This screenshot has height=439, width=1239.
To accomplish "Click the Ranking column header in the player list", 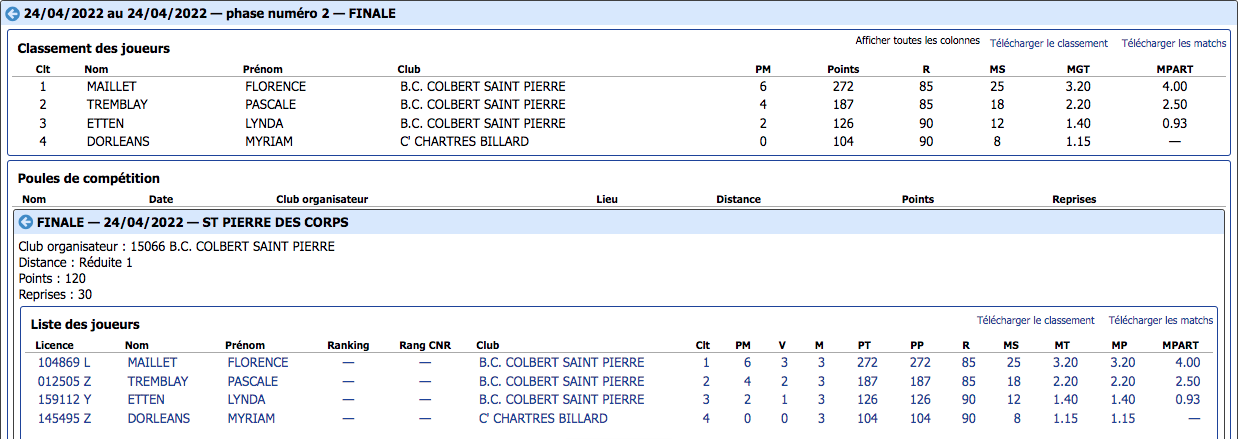I will [x=348, y=346].
